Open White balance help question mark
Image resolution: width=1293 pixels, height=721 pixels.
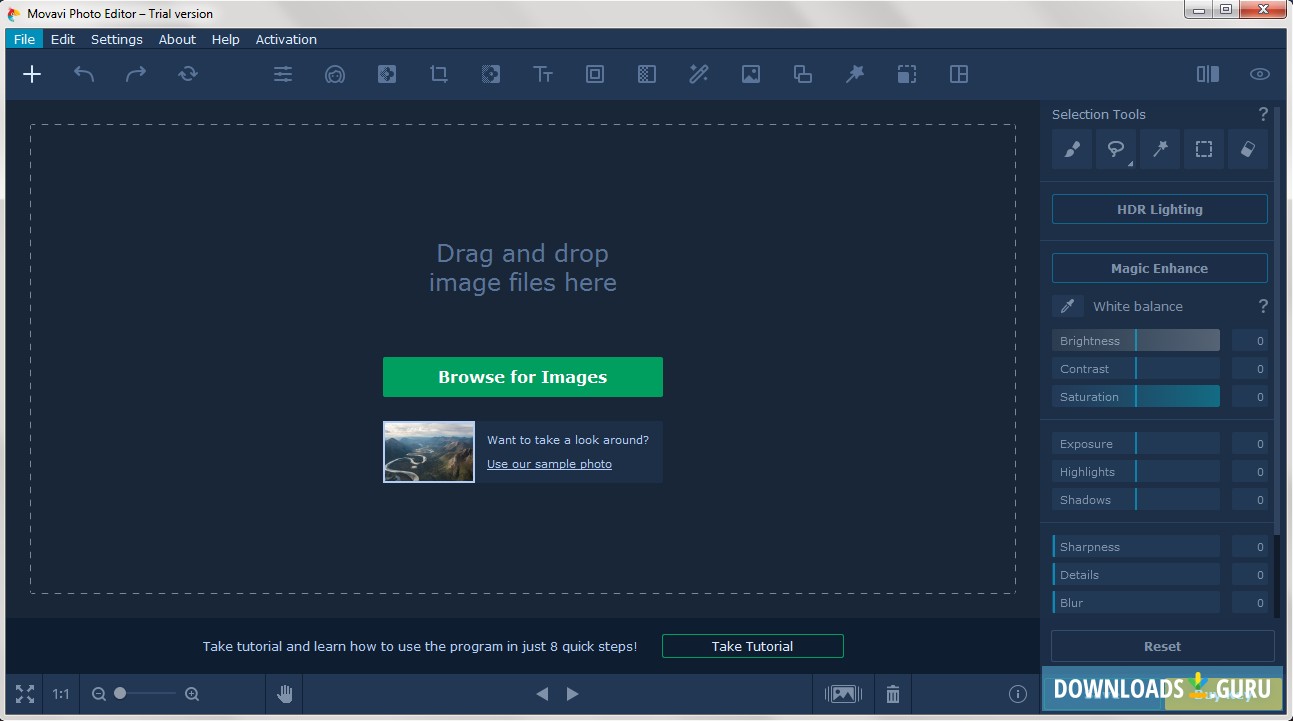click(1263, 306)
